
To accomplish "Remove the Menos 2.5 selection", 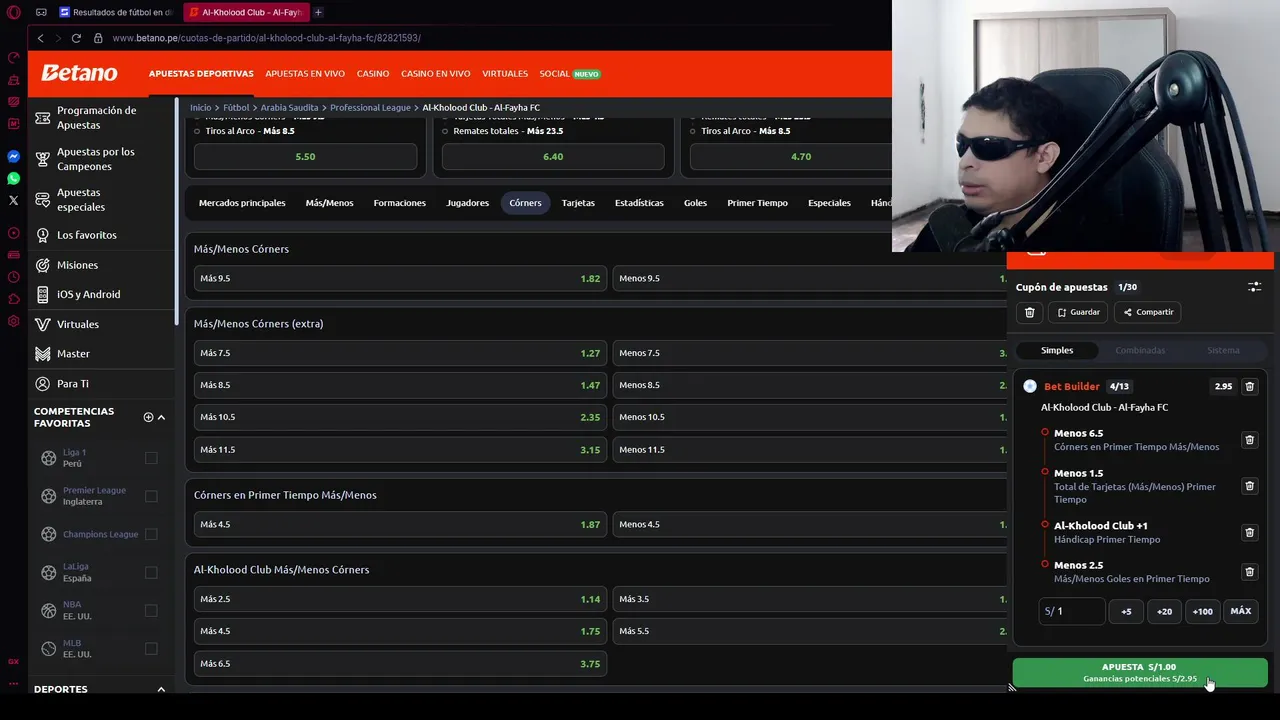I will tap(1249, 572).
